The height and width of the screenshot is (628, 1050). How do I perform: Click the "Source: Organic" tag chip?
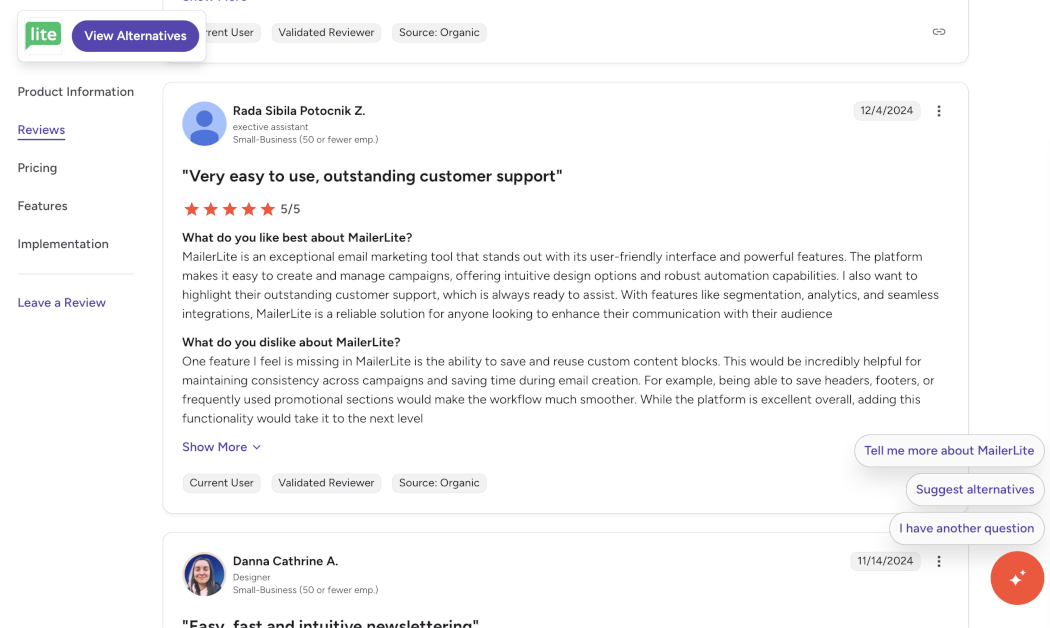439,482
